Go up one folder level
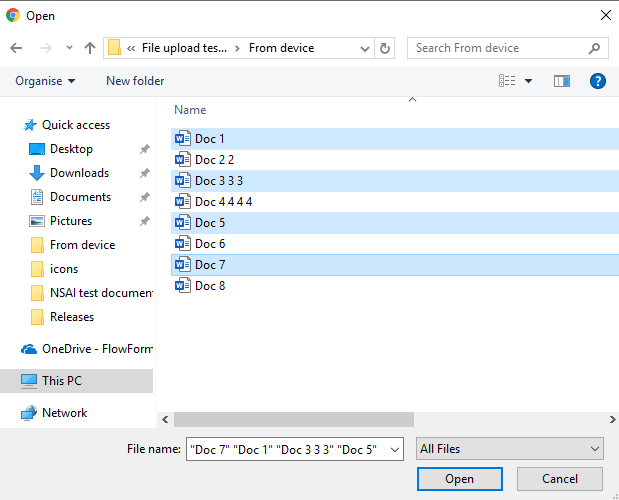619x500 pixels. point(90,48)
